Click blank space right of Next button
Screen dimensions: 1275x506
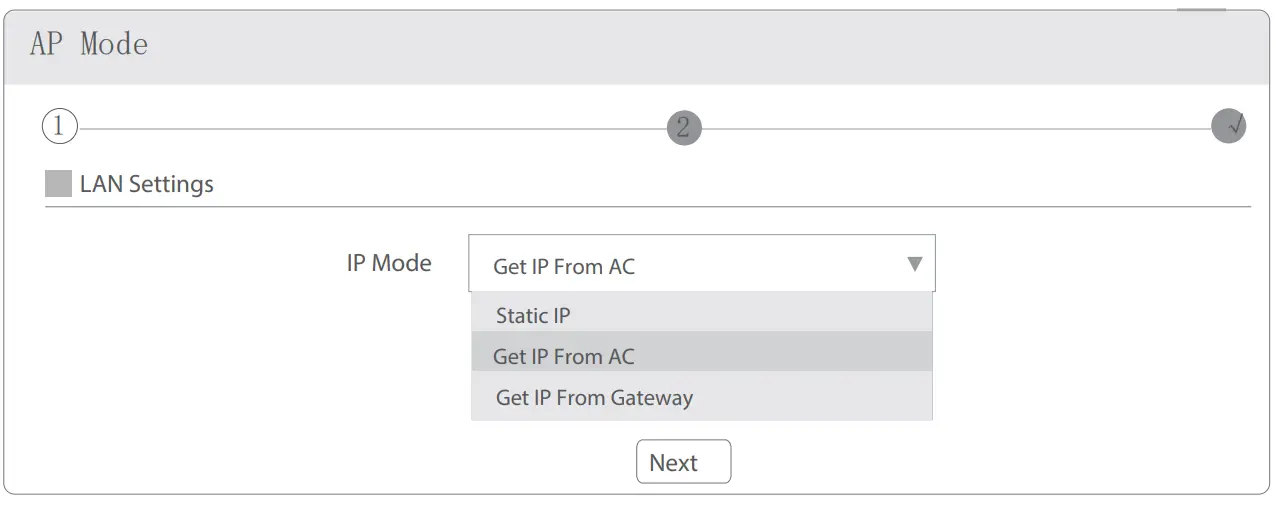point(950,462)
